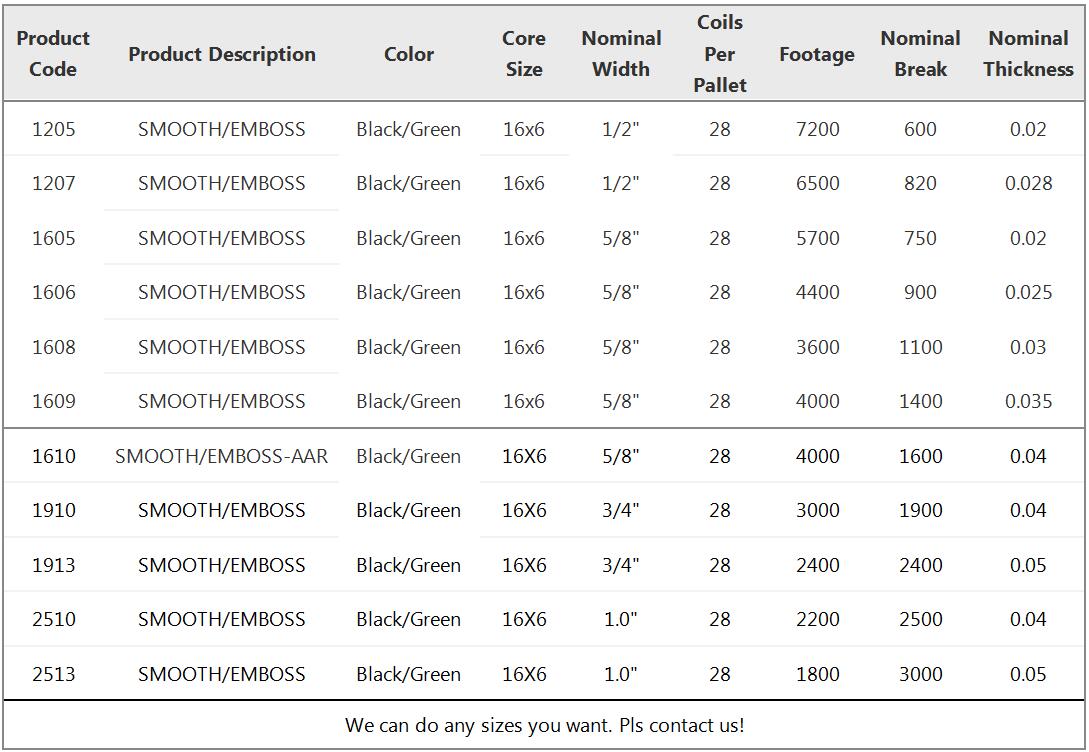Click nominal break value 1600

tap(921, 456)
